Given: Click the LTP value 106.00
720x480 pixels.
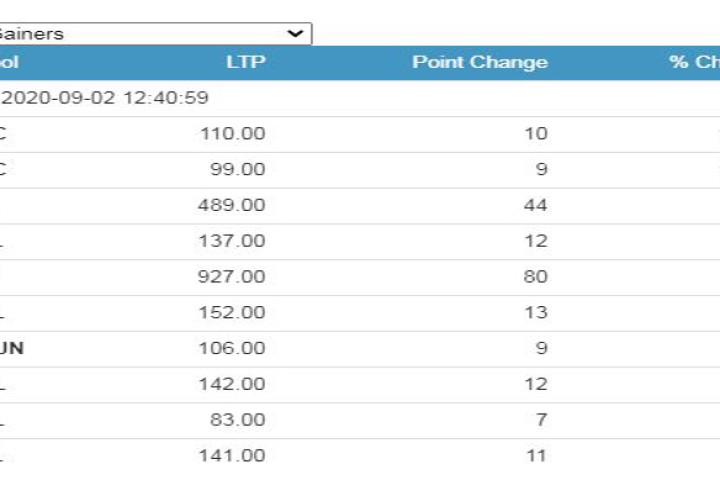Looking at the screenshot, I should tap(232, 349).
